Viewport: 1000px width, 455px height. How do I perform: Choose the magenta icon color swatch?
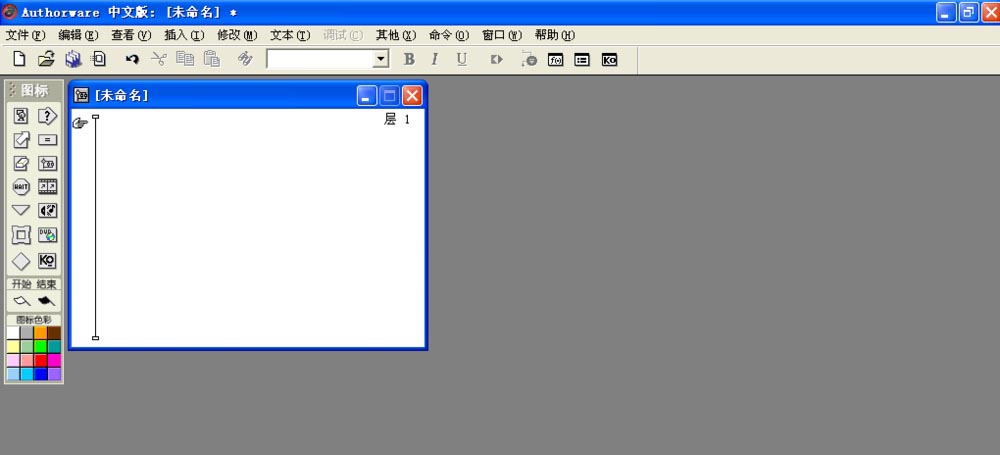coord(55,361)
